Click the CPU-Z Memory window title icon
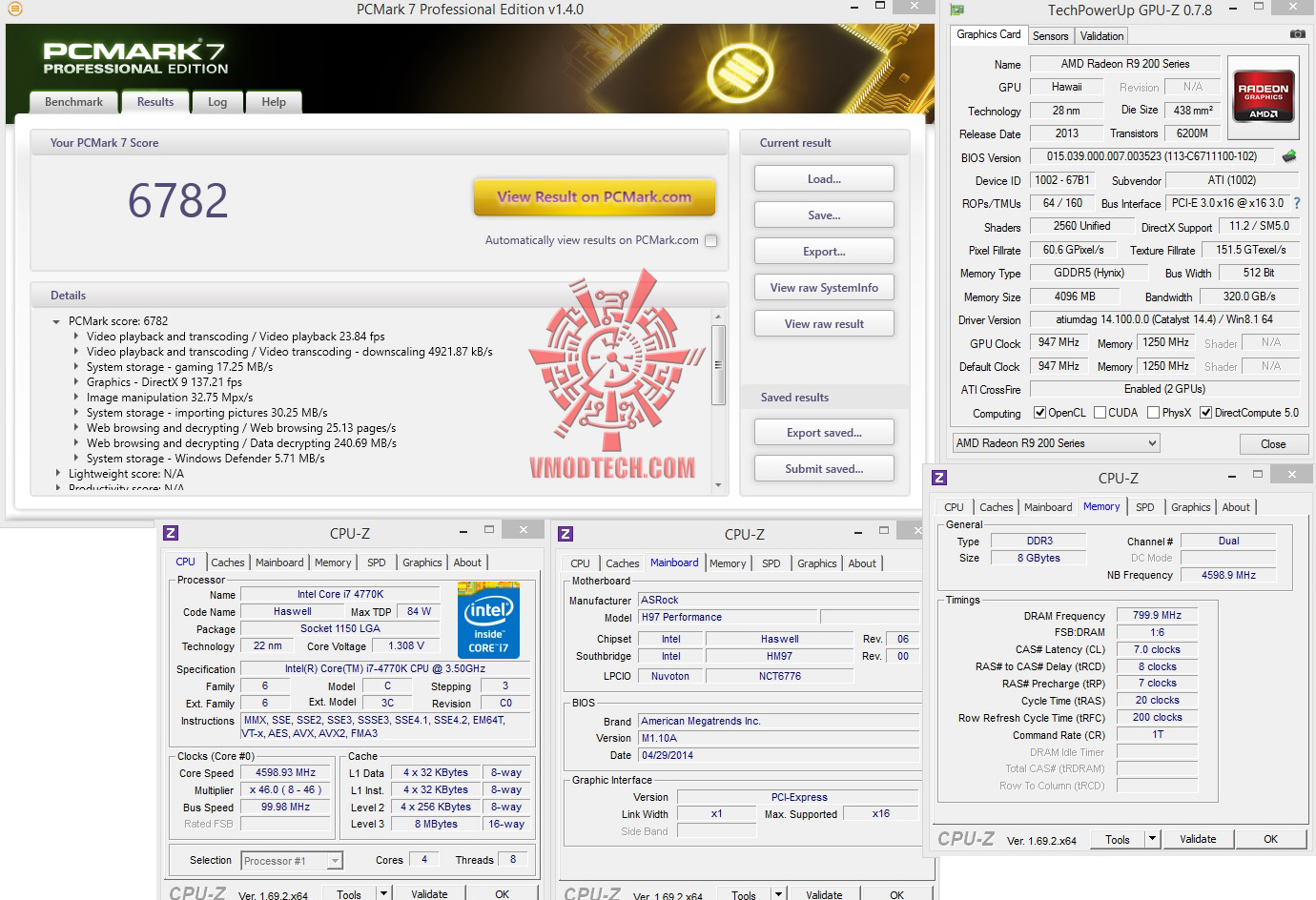Image resolution: width=1316 pixels, height=900 pixels. 939,478
